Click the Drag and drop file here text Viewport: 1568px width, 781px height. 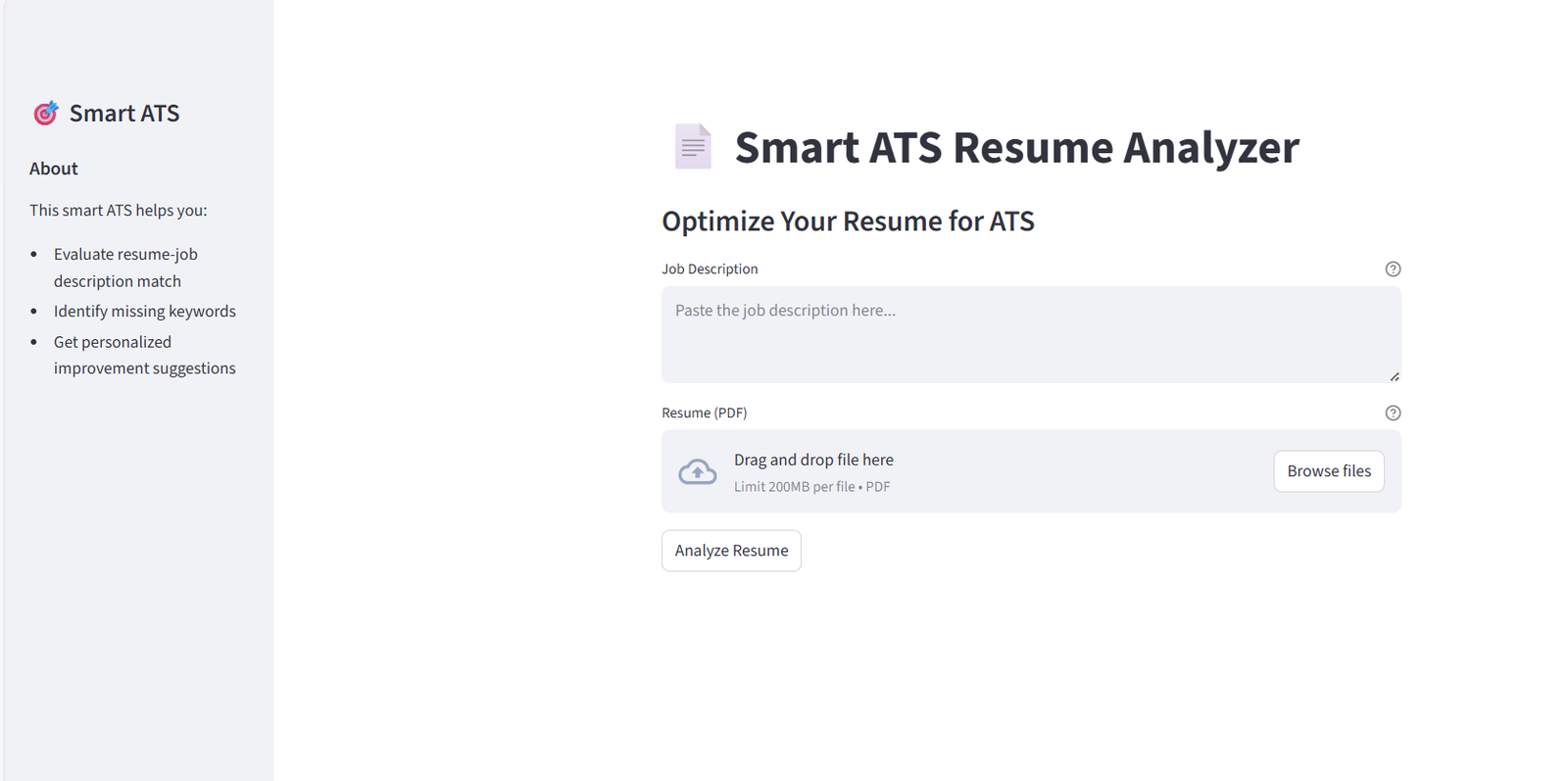813,459
